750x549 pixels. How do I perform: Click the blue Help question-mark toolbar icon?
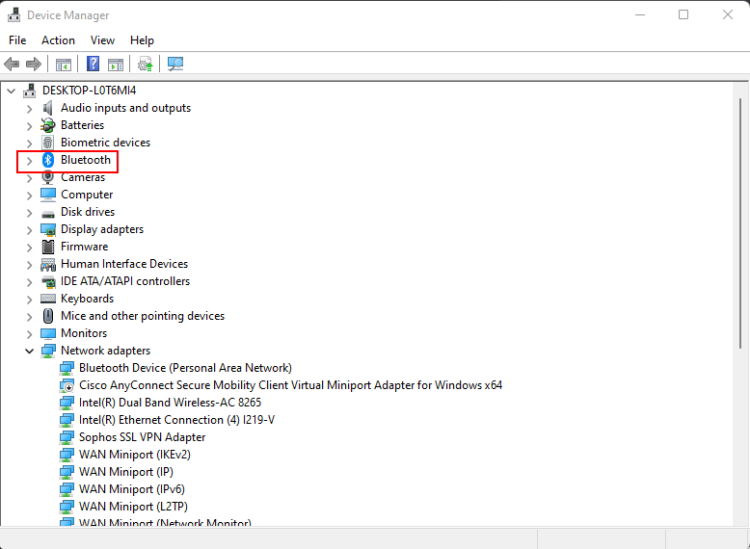pos(93,64)
